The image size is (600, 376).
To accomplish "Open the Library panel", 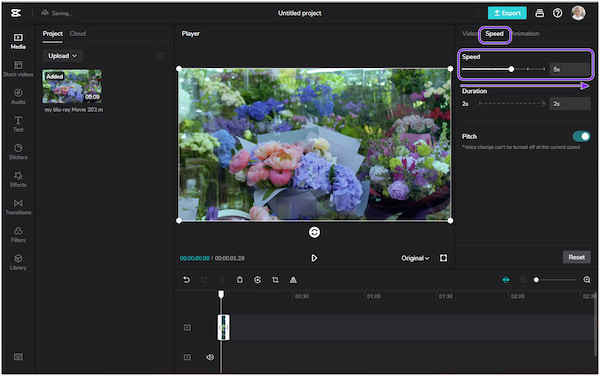I will point(18,262).
